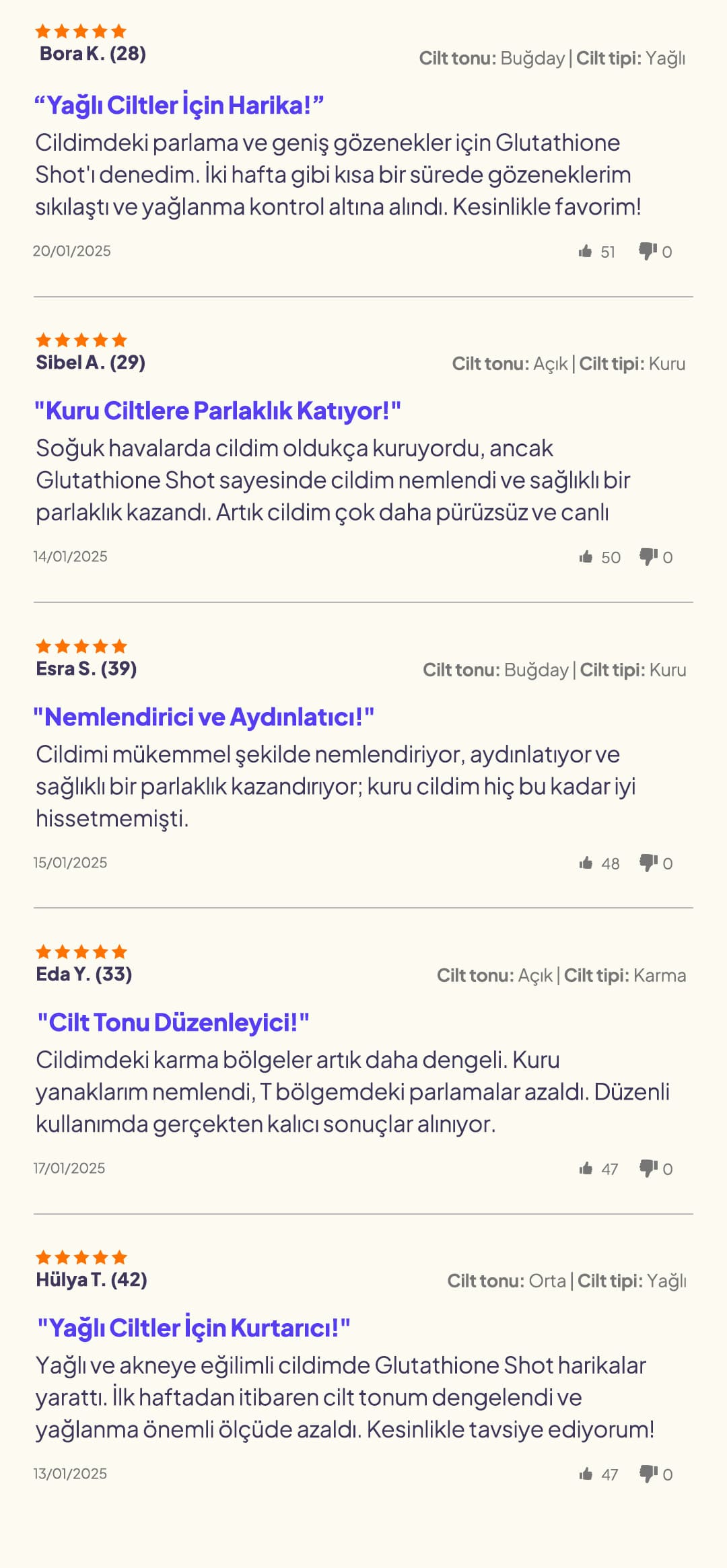
Task: Thumbs down Sibel A.'s review
Action: pyautogui.click(x=648, y=557)
